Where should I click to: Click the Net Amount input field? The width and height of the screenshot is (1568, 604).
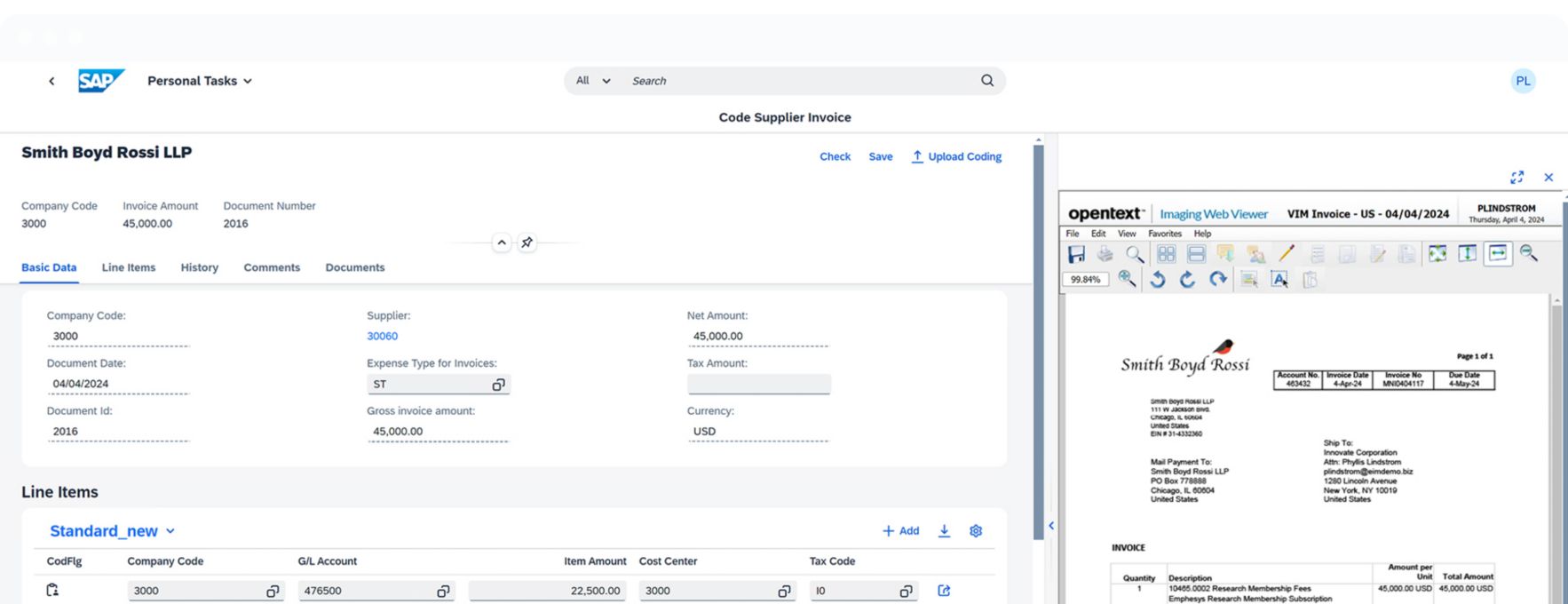pos(757,337)
